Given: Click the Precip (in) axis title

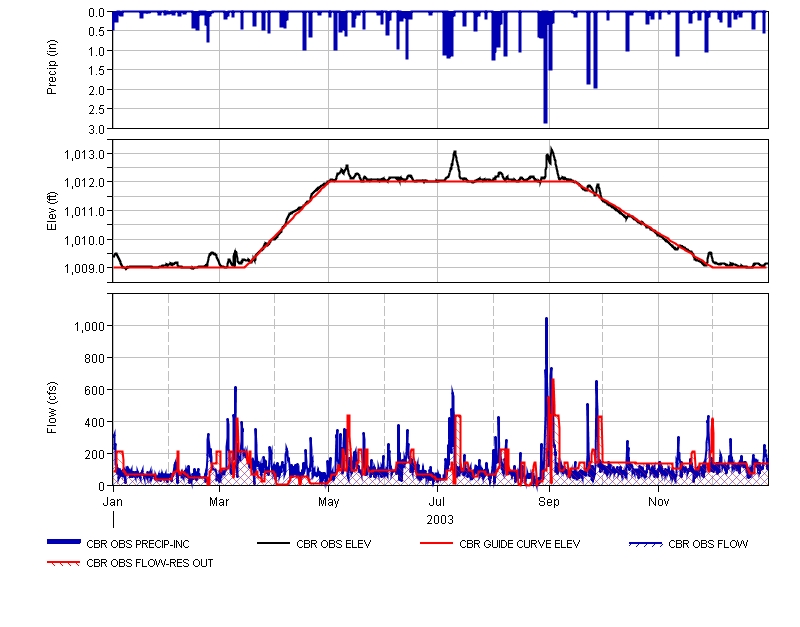Looking at the screenshot, I should [x=52, y=67].
